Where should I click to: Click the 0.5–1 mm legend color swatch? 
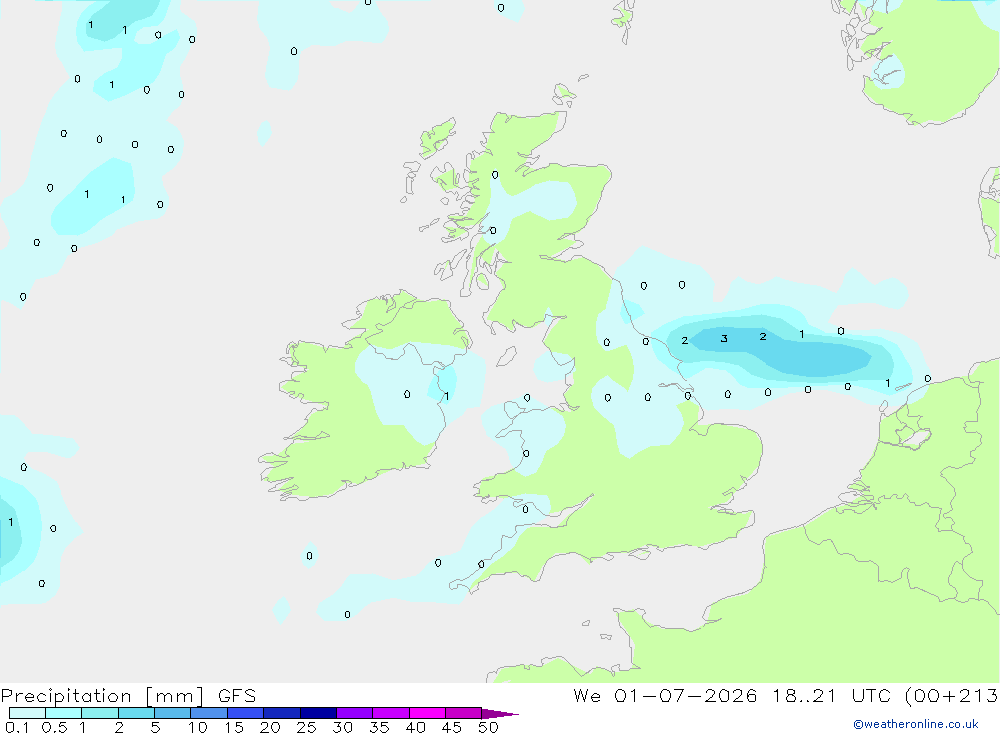pyautogui.click(x=63, y=713)
